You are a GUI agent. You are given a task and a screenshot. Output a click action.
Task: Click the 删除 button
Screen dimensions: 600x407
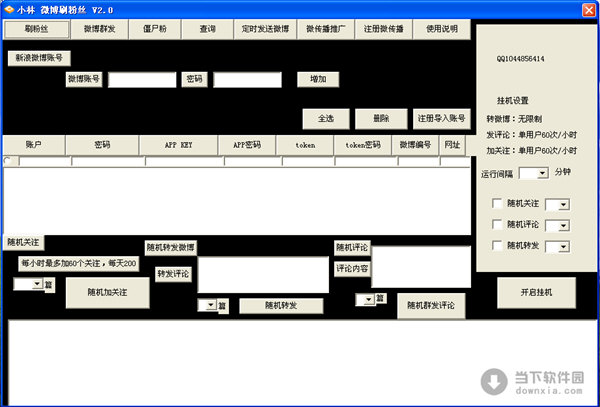coord(381,119)
